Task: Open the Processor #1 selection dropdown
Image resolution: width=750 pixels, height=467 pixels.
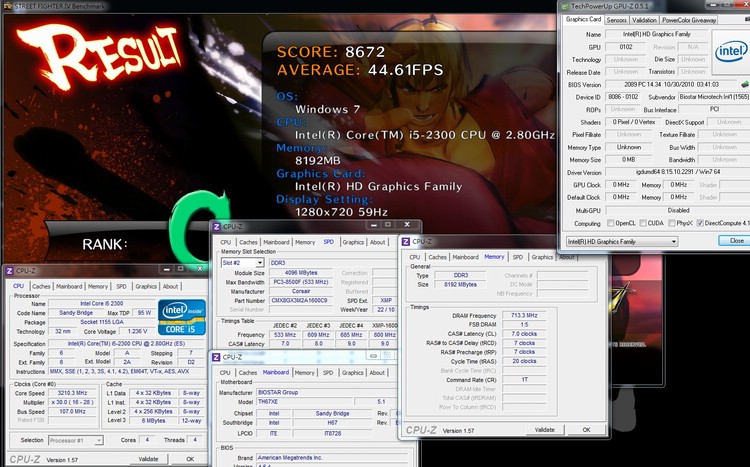Action: [x=76, y=440]
